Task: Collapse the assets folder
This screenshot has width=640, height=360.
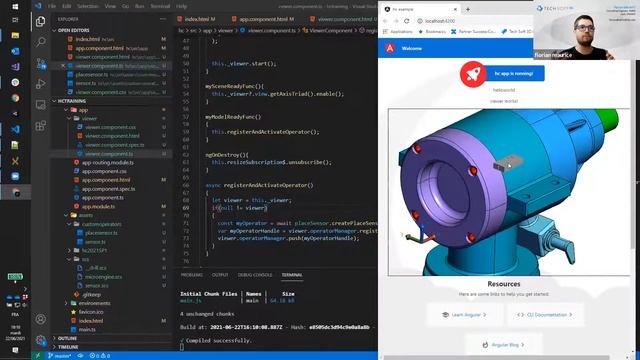Action: coord(66,215)
